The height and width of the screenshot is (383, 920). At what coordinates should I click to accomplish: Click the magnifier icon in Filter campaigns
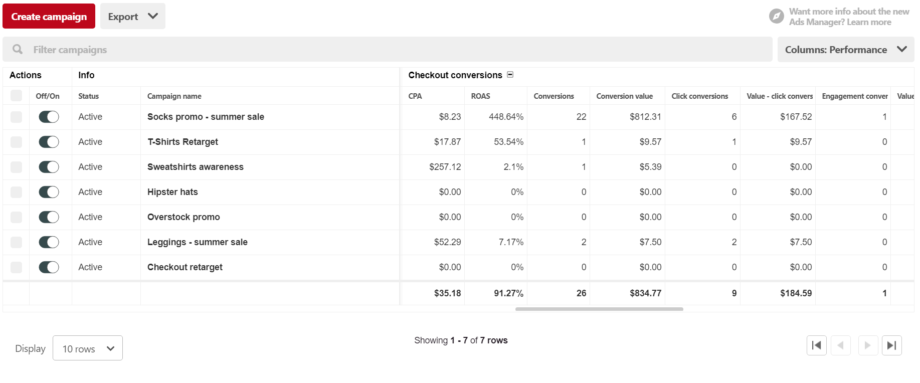18,50
